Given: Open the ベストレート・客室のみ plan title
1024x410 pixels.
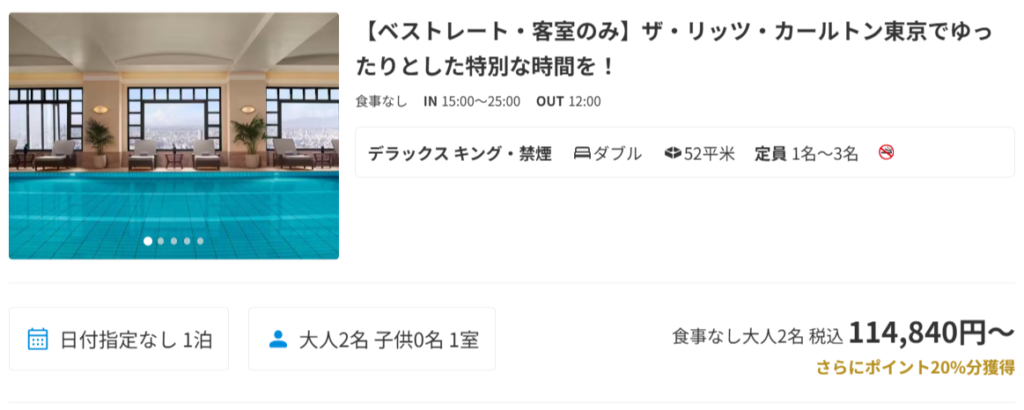Looking at the screenshot, I should [x=675, y=49].
